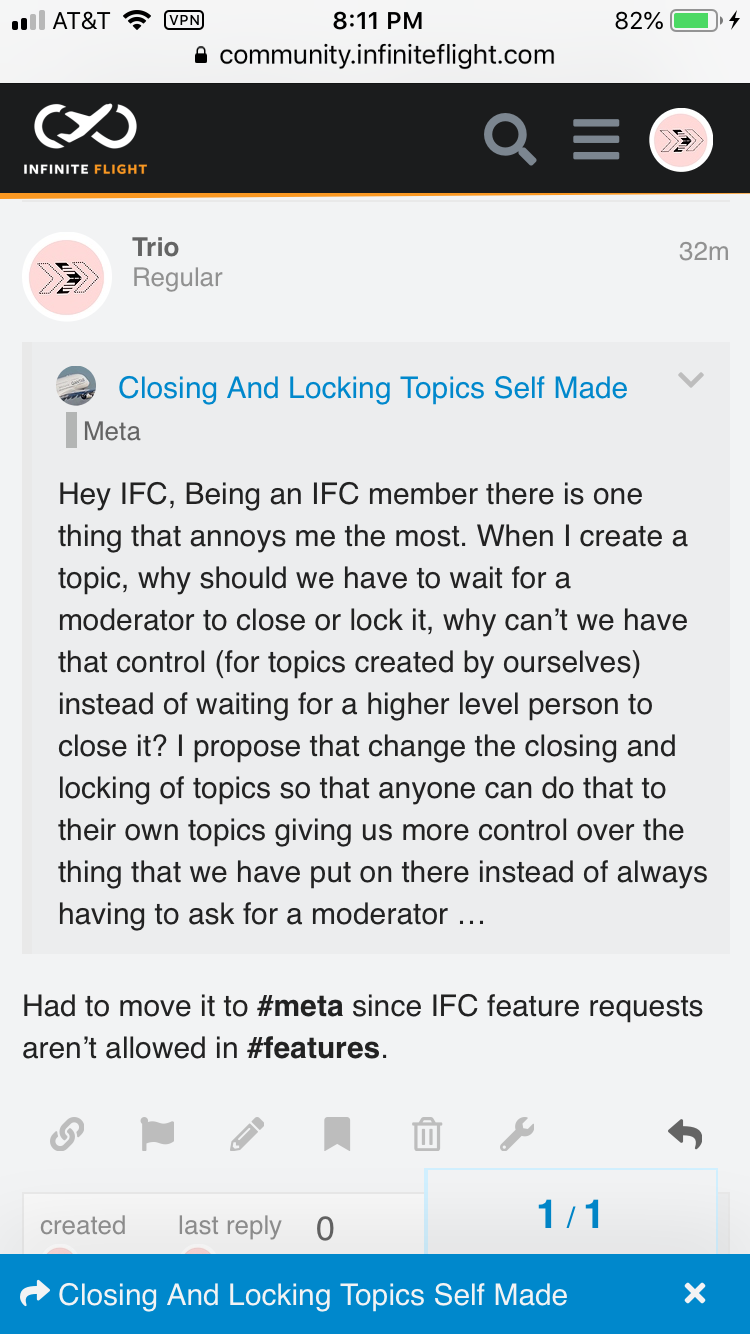Dismiss the blue topic banner
The width and height of the screenshot is (750, 1334).
coord(695,1294)
